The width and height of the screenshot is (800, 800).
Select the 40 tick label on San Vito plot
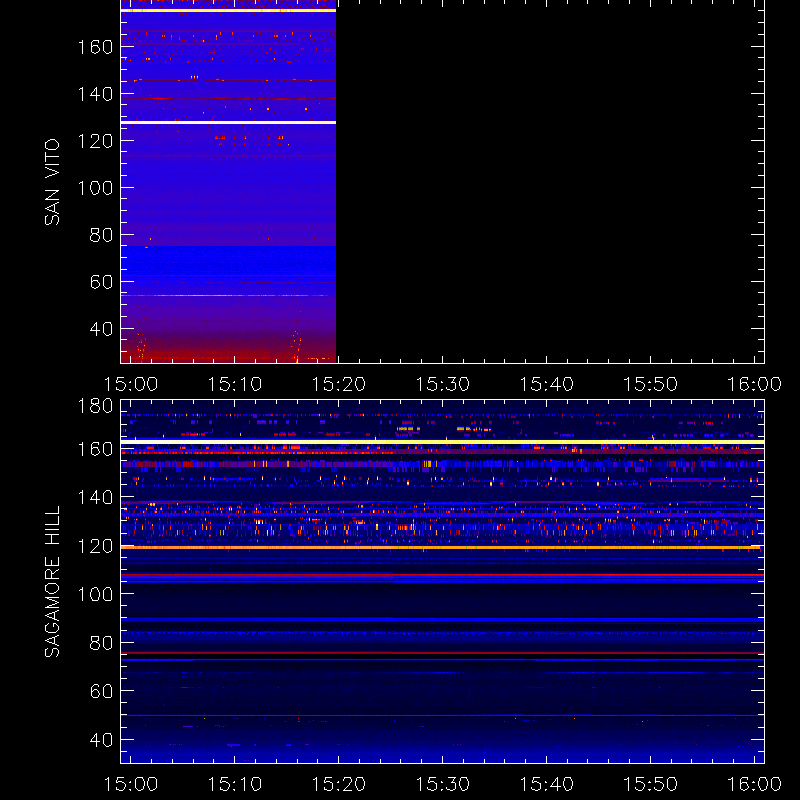(x=101, y=329)
